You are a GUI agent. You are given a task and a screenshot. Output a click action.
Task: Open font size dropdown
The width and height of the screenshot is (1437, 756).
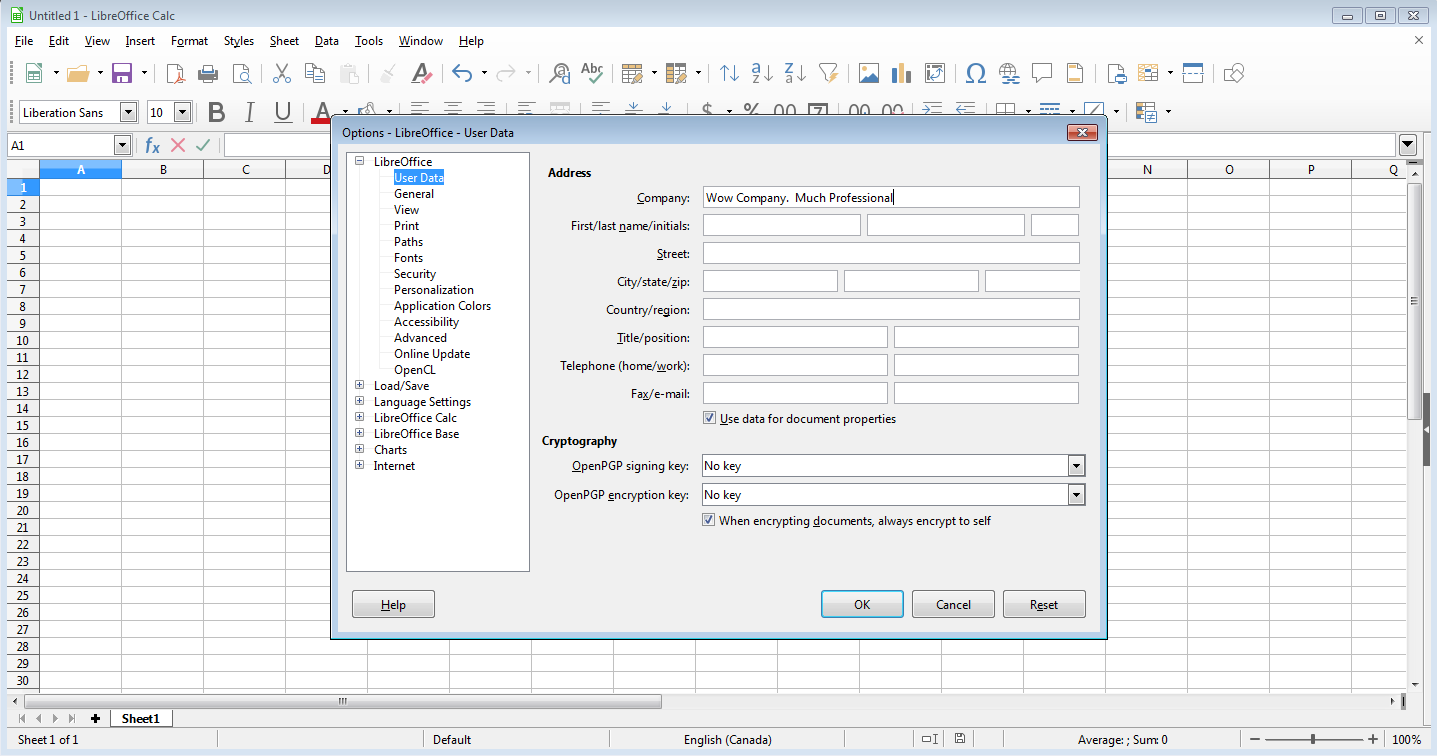pyautogui.click(x=182, y=112)
